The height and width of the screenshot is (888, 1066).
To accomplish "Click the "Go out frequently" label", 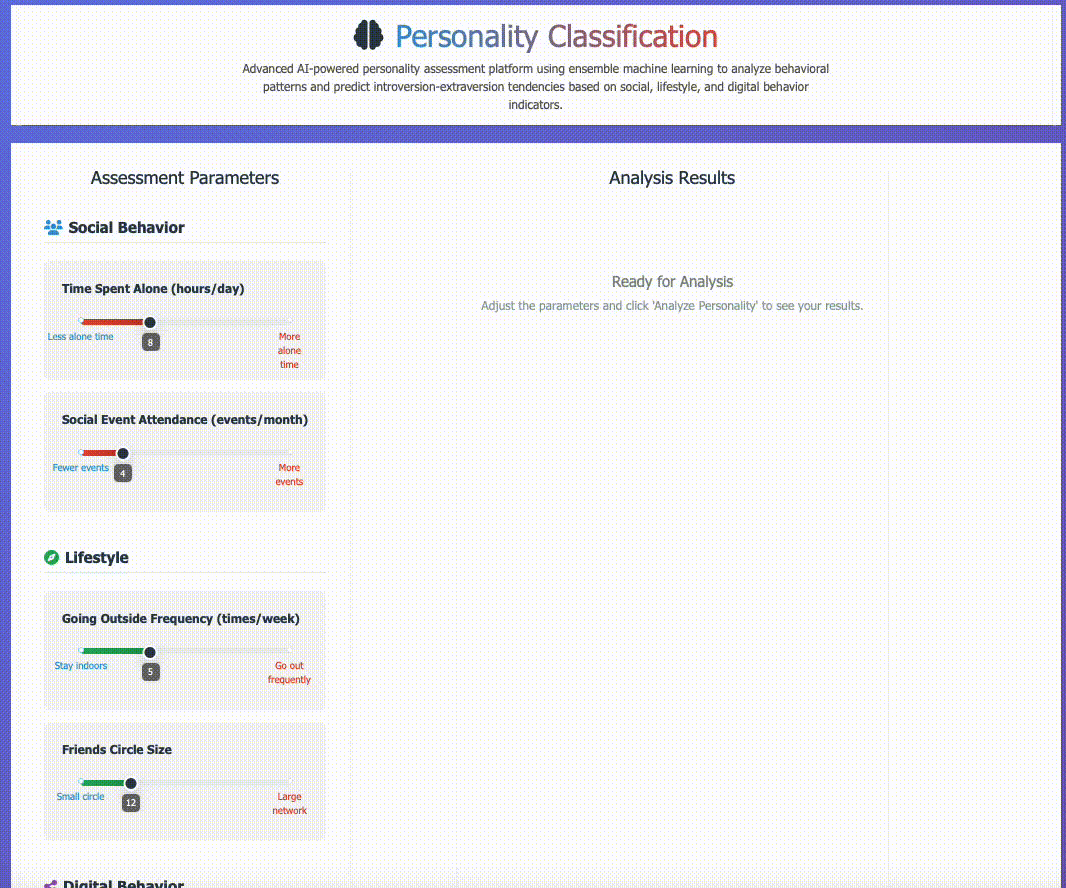I will click(289, 673).
